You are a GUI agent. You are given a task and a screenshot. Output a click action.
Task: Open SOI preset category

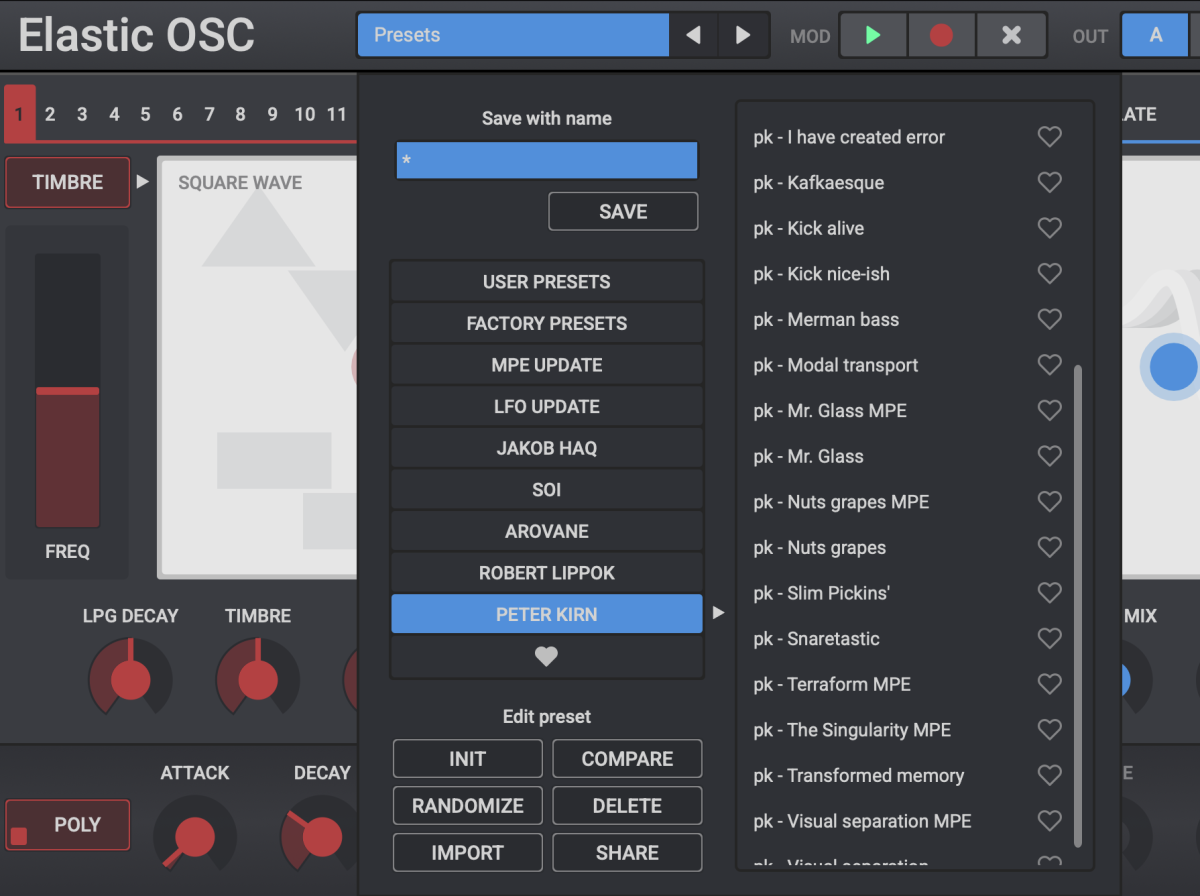coord(546,490)
